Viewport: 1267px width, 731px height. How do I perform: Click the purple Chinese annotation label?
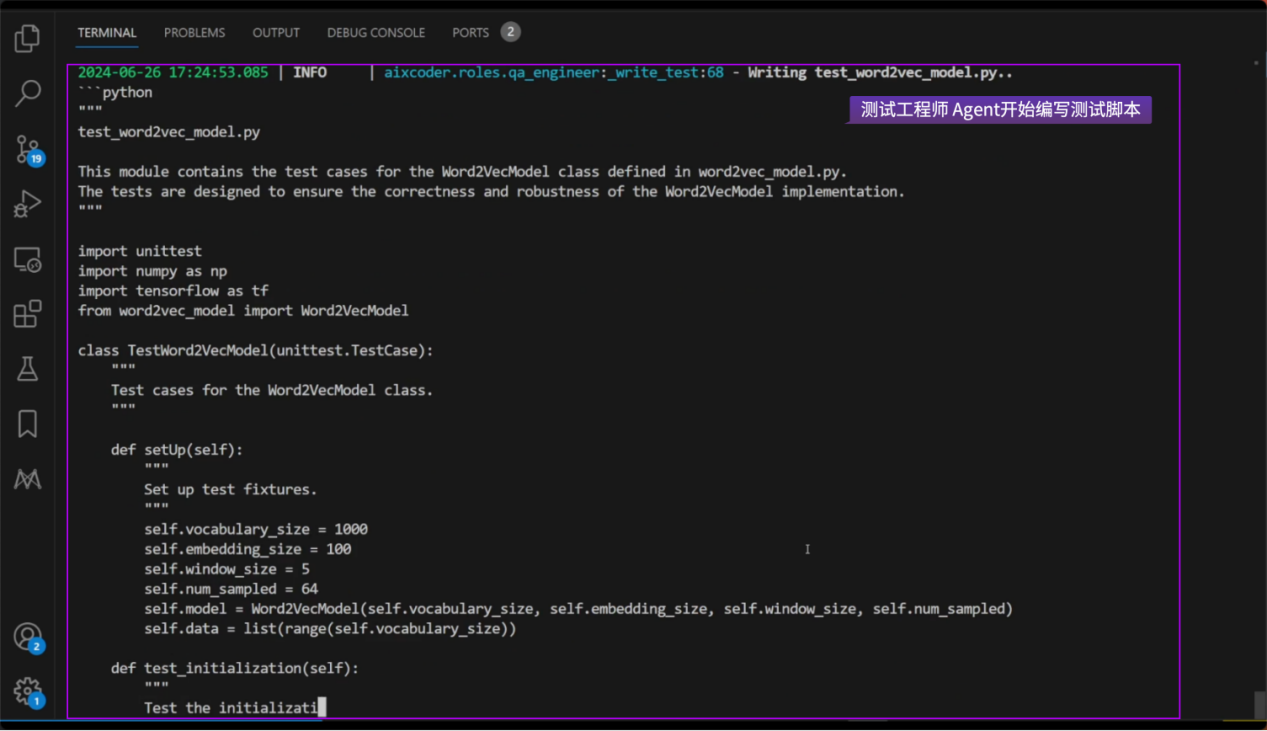coord(1000,110)
